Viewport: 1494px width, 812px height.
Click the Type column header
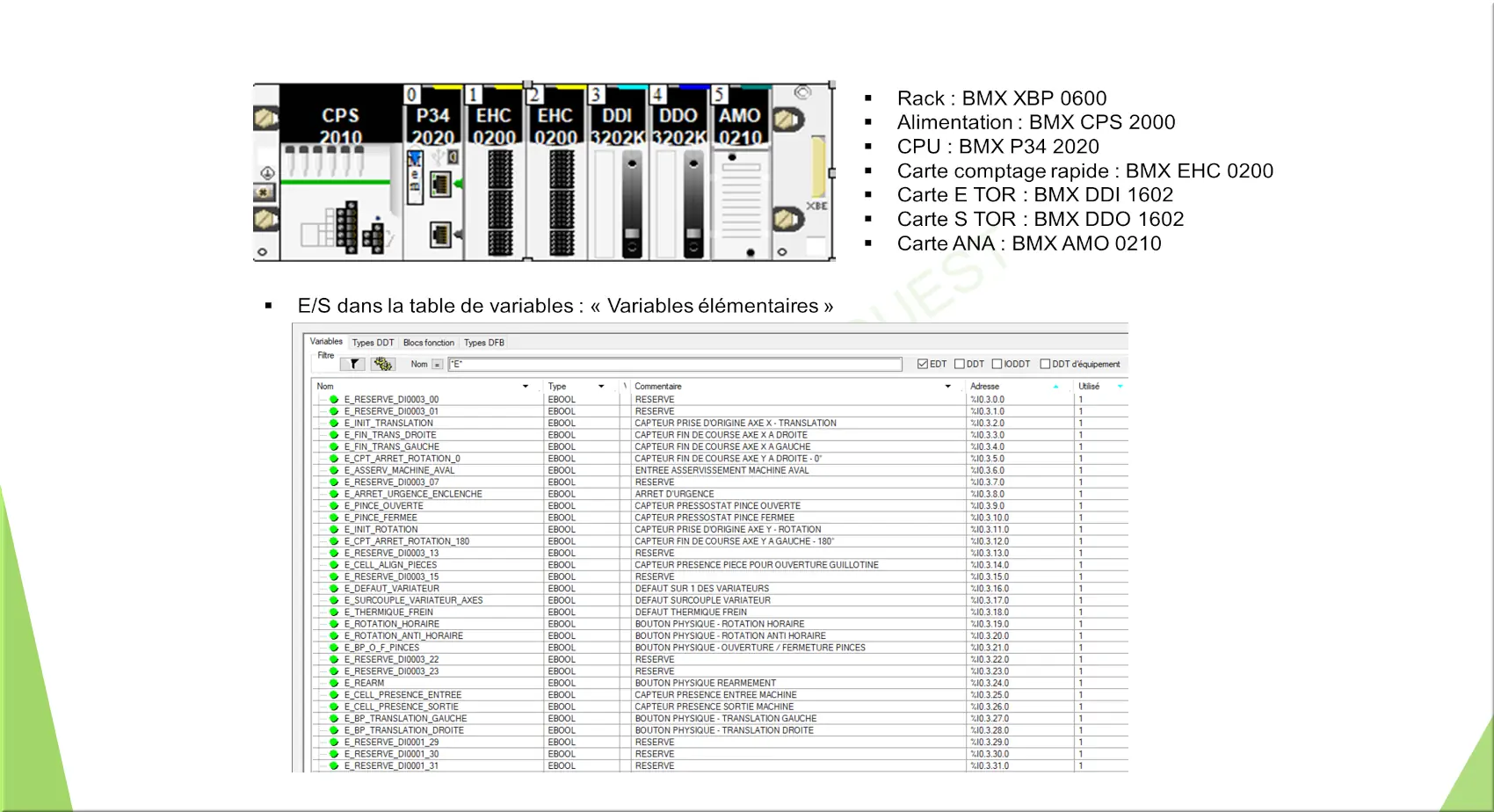(x=580, y=387)
